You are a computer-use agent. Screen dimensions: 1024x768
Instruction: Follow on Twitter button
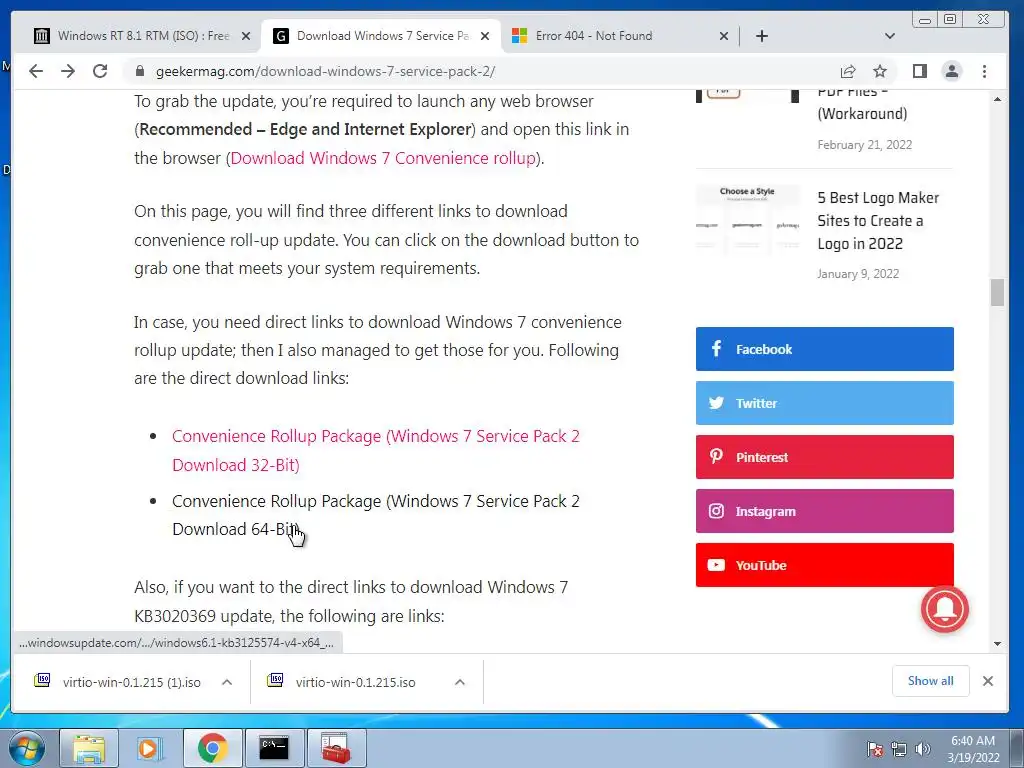[x=824, y=403]
